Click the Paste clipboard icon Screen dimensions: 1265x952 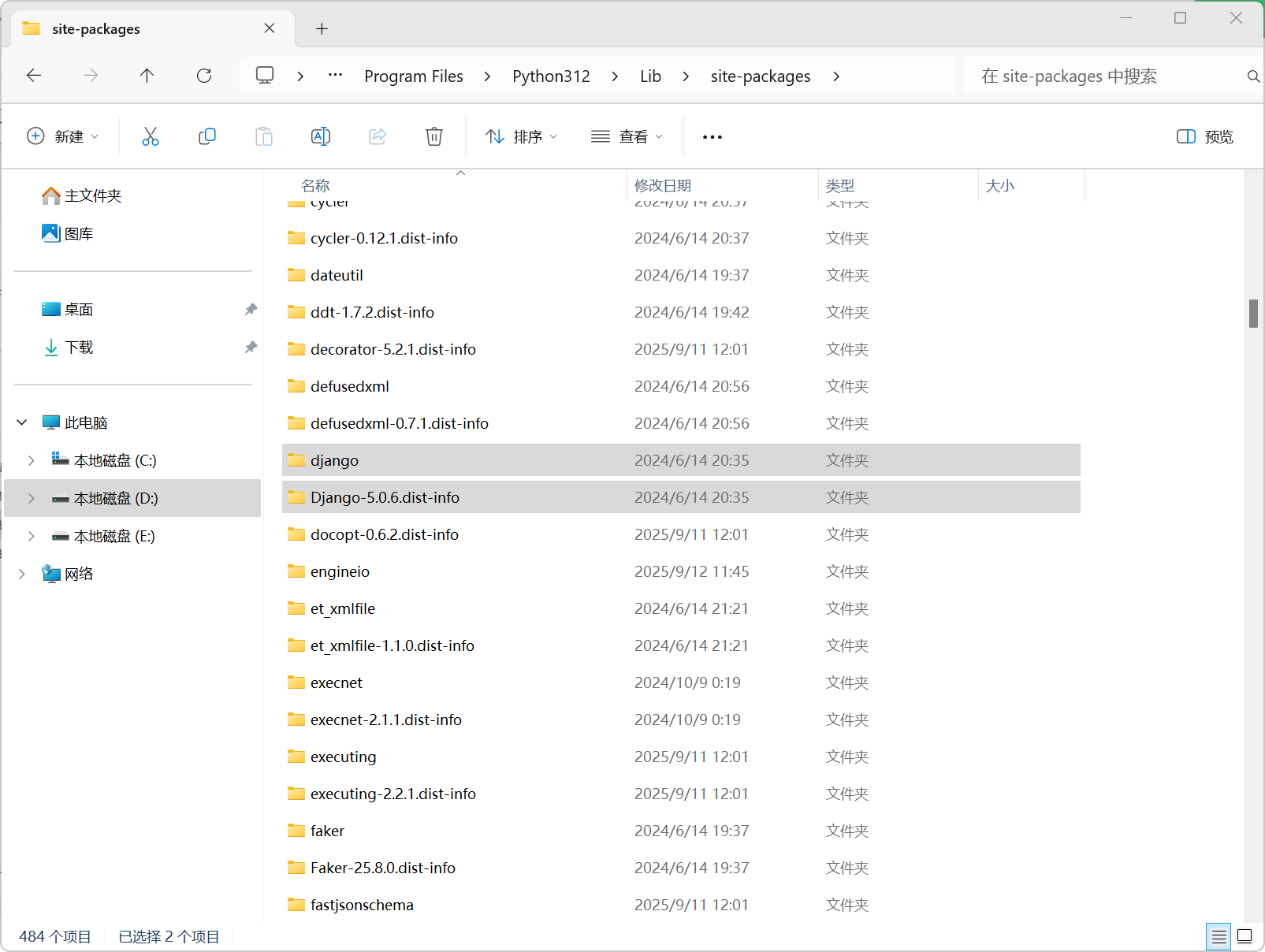tap(264, 136)
